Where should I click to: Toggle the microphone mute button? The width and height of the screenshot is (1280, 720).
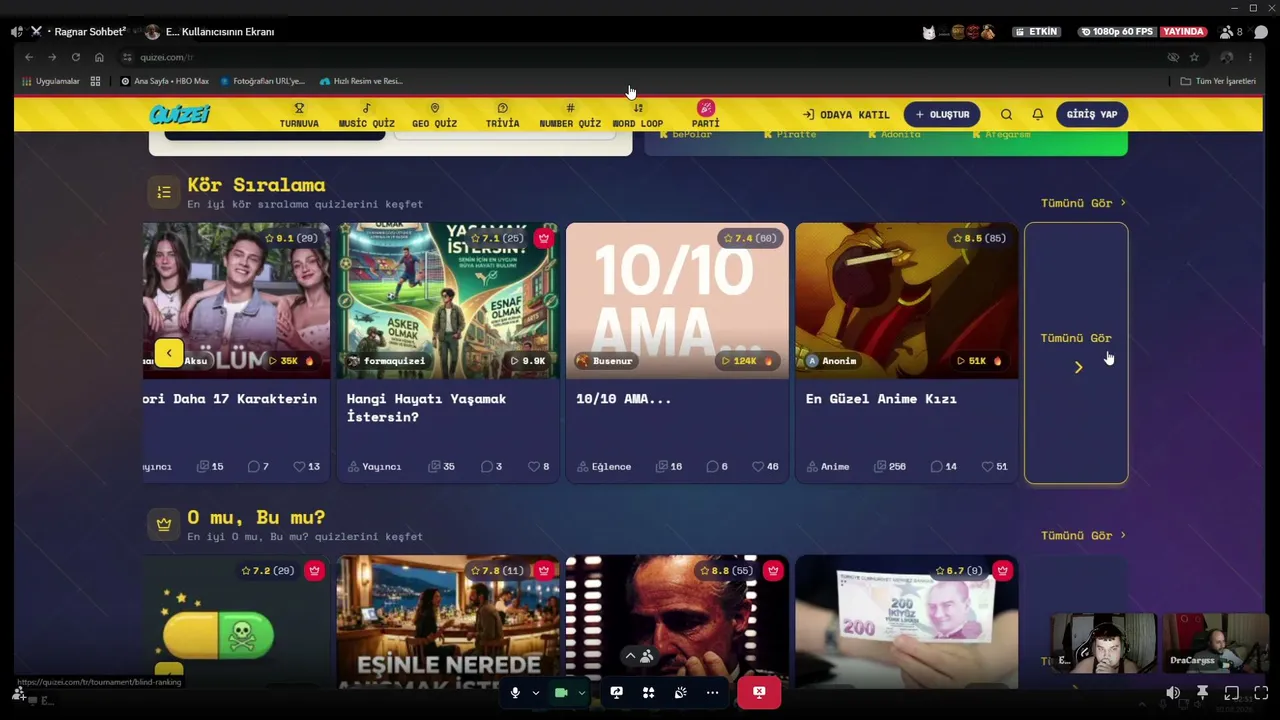pyautogui.click(x=515, y=692)
